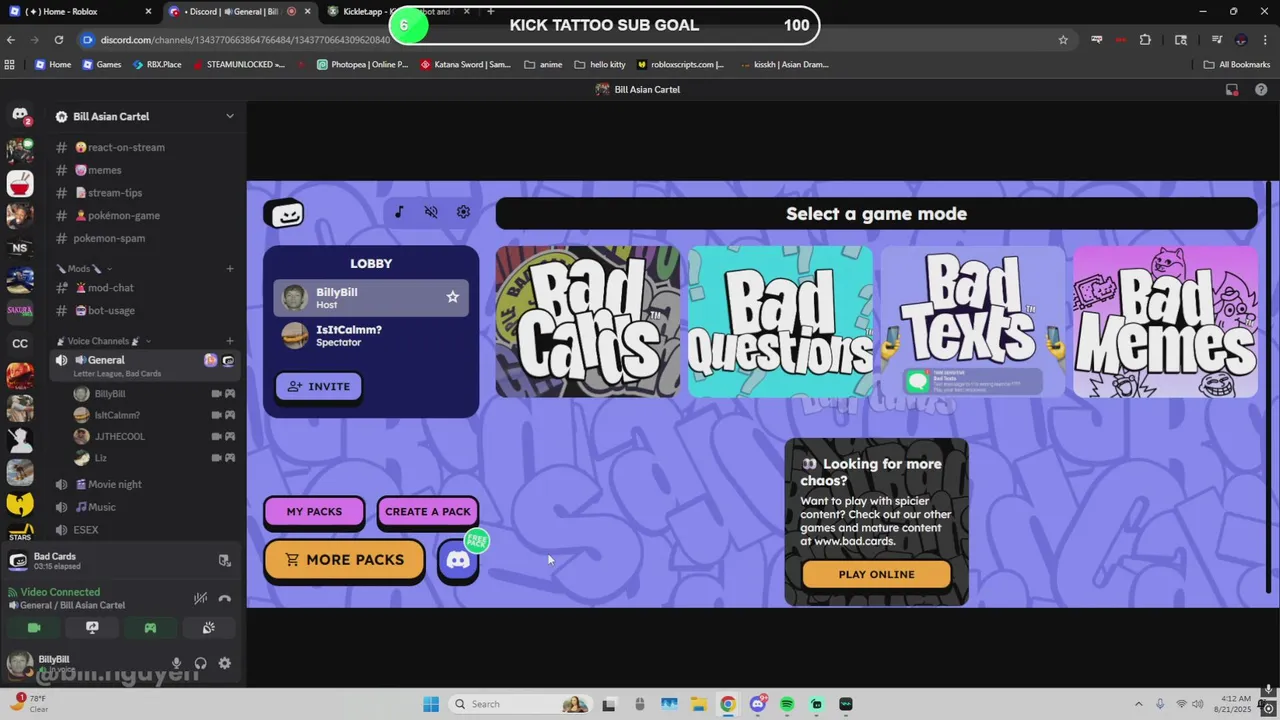Screen dimensions: 1280x720
Task: Open the red bowl server icon
Action: 20,184
